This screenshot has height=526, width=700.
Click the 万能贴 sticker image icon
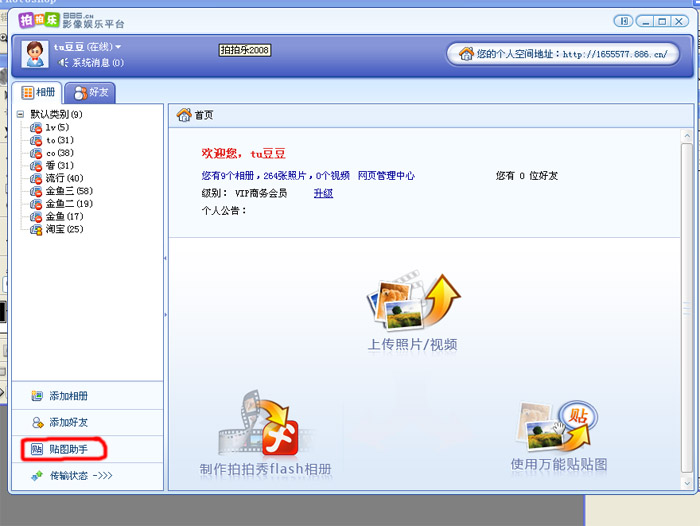(558, 426)
